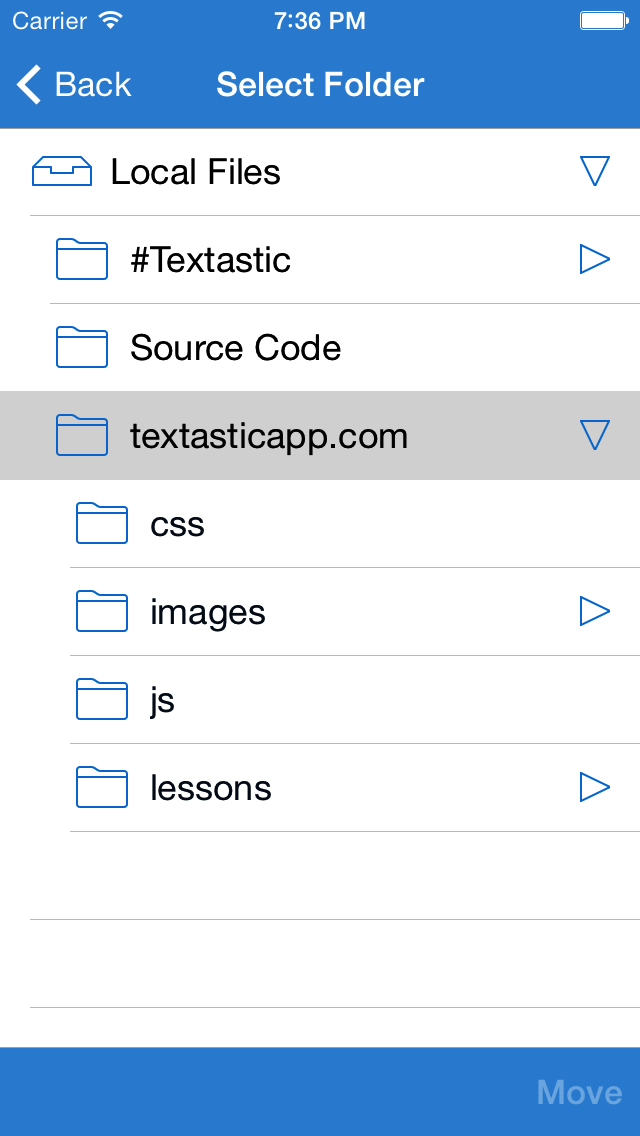Expand the images folder arrow
The height and width of the screenshot is (1136, 640).
pos(595,612)
